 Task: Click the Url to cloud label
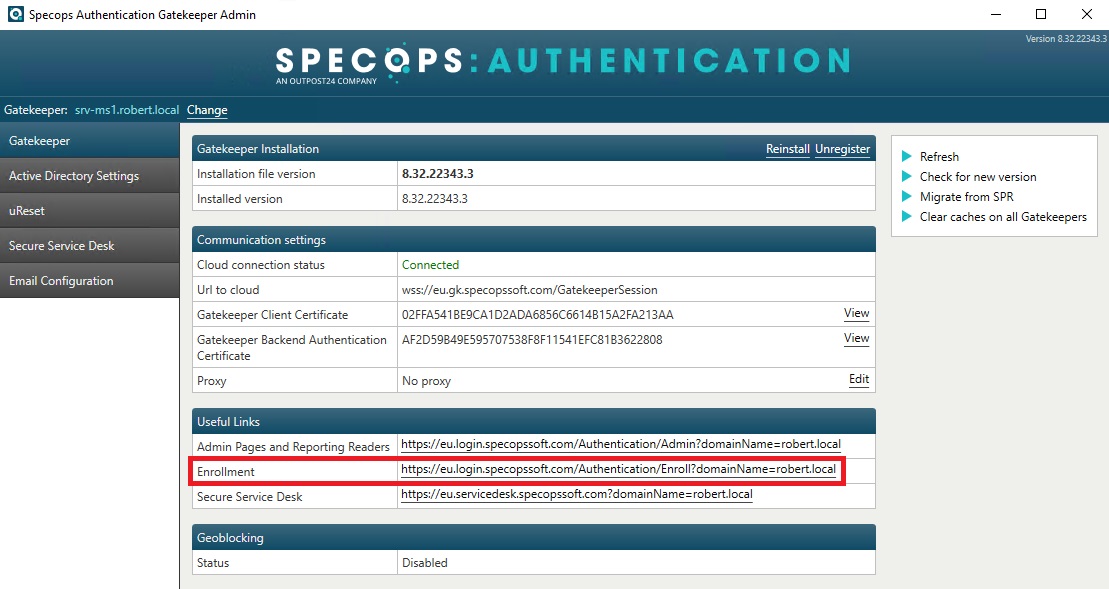(228, 290)
